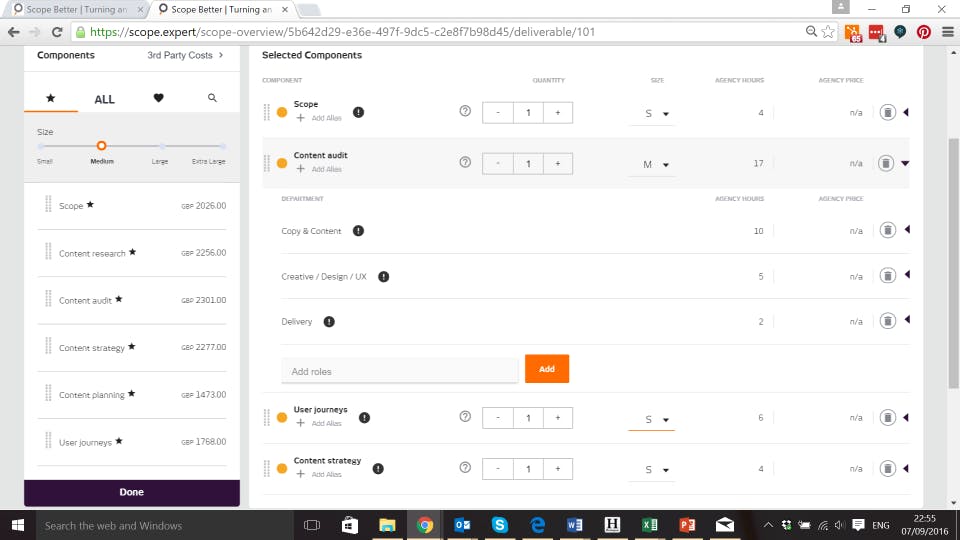Image resolution: width=960 pixels, height=540 pixels.
Task: Increase Content audit quantity
Action: (558, 163)
